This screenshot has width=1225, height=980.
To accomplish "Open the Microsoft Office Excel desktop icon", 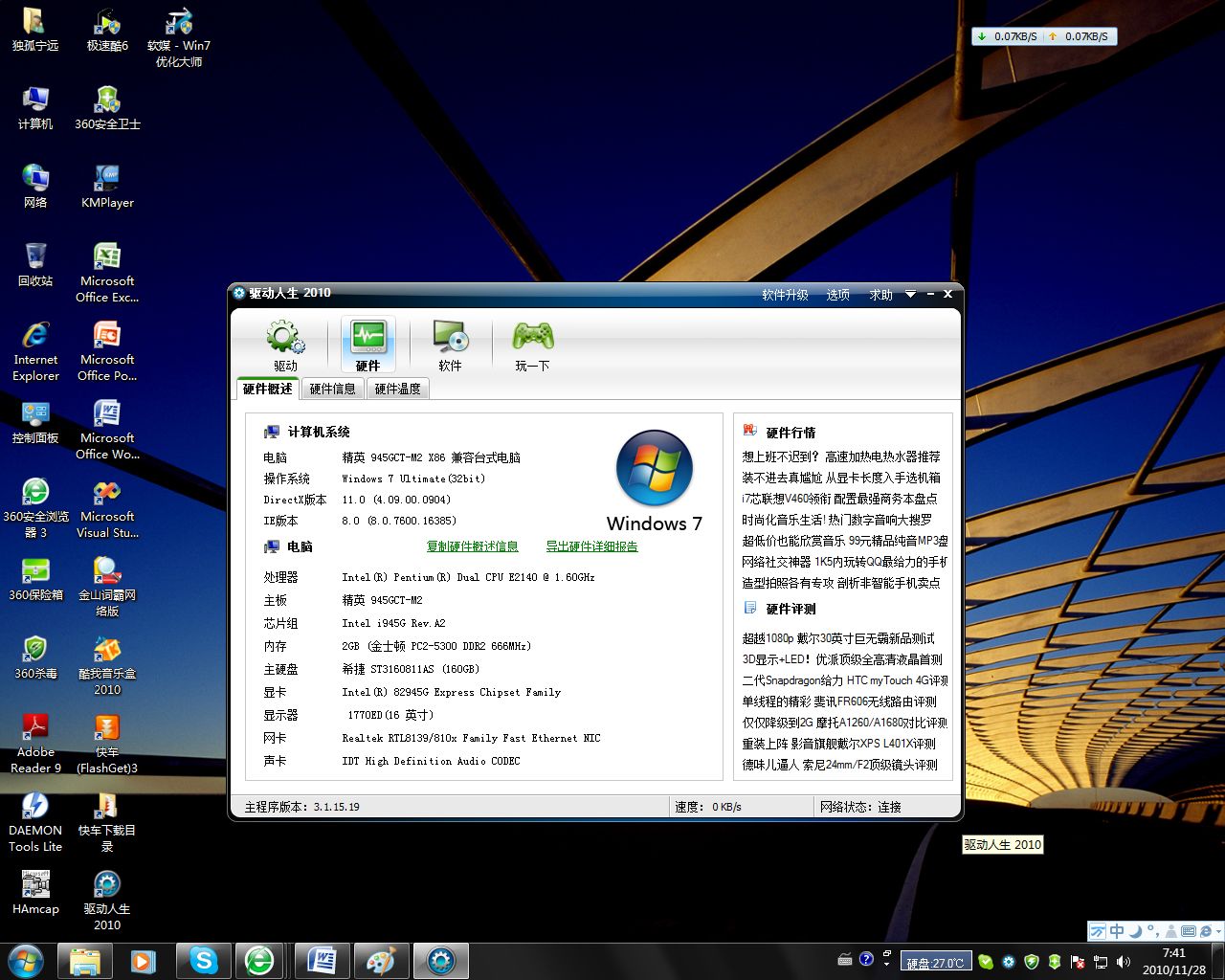I will [107, 273].
